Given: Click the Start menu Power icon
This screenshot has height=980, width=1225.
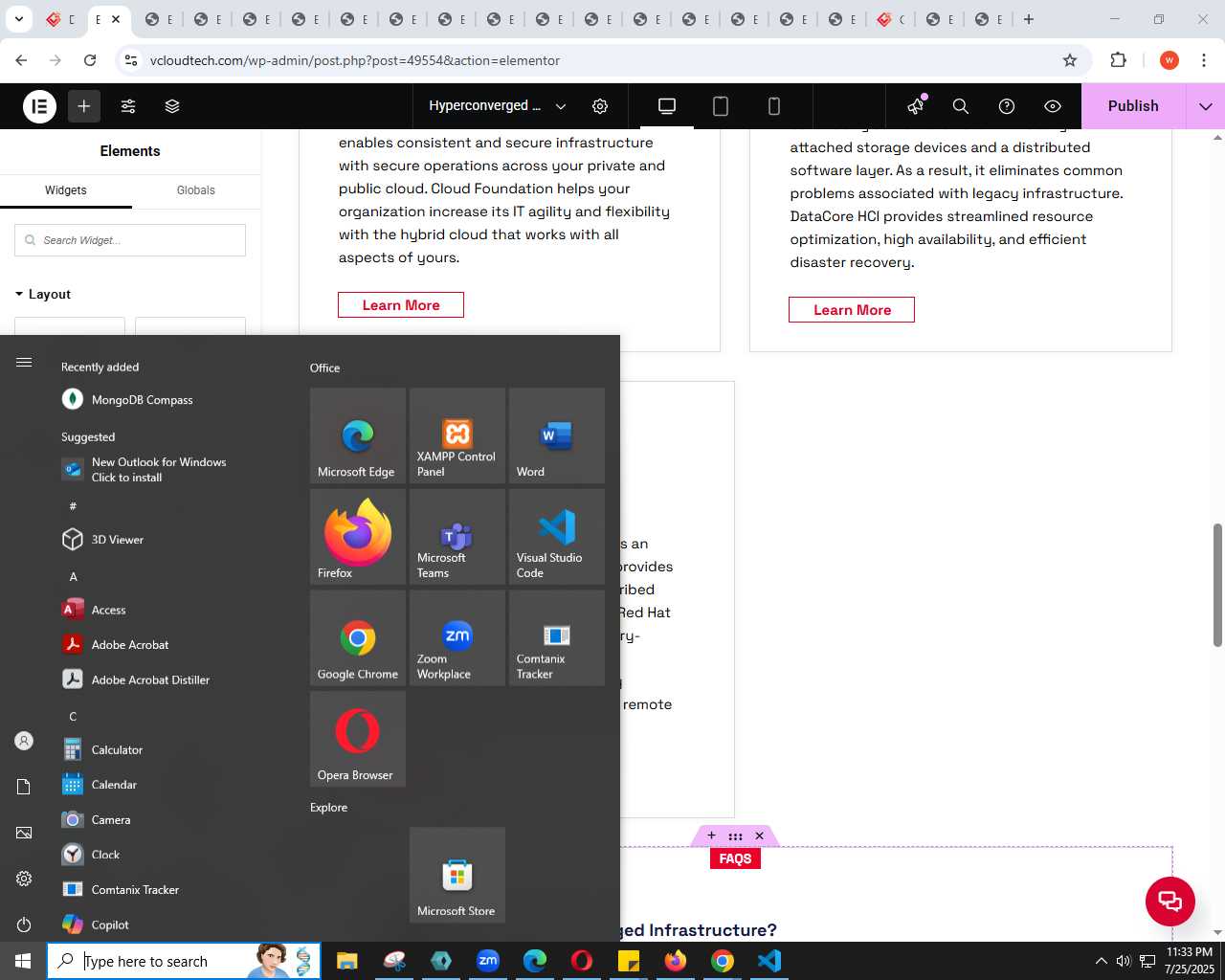Looking at the screenshot, I should click(x=24, y=924).
